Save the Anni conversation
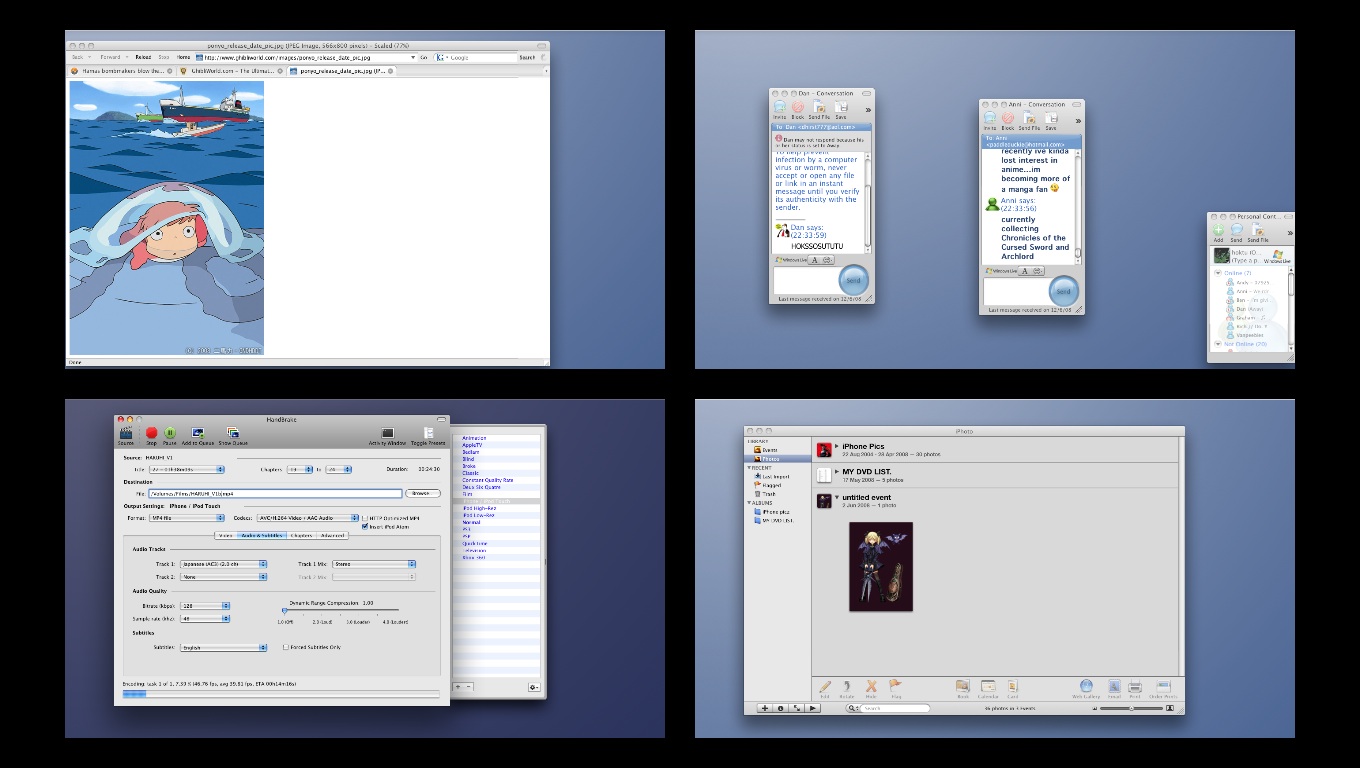This screenshot has height=768, width=1360. click(x=1051, y=120)
